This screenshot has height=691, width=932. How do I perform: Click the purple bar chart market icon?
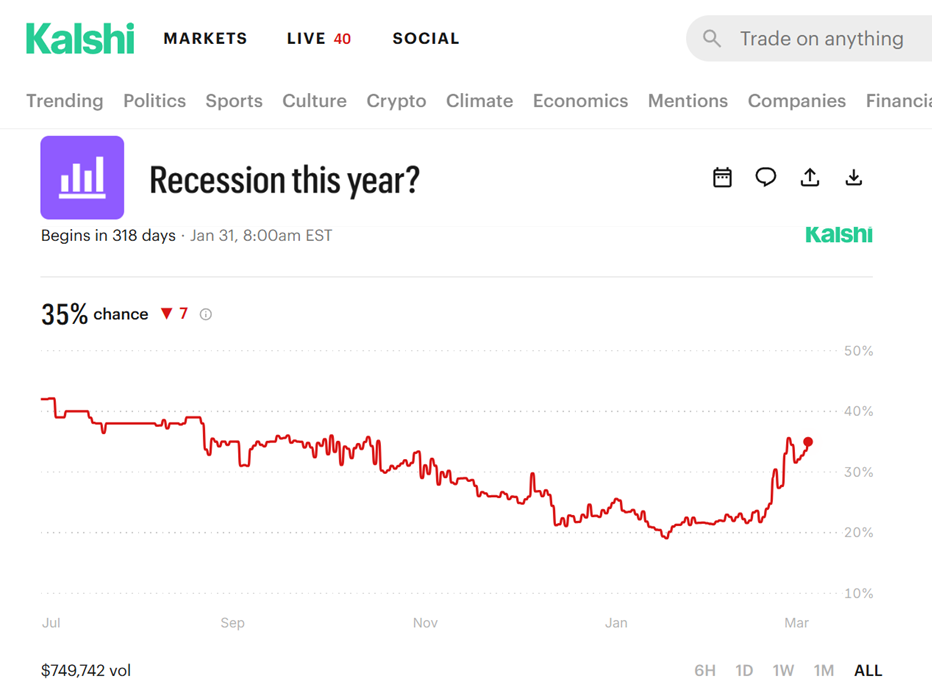82,178
